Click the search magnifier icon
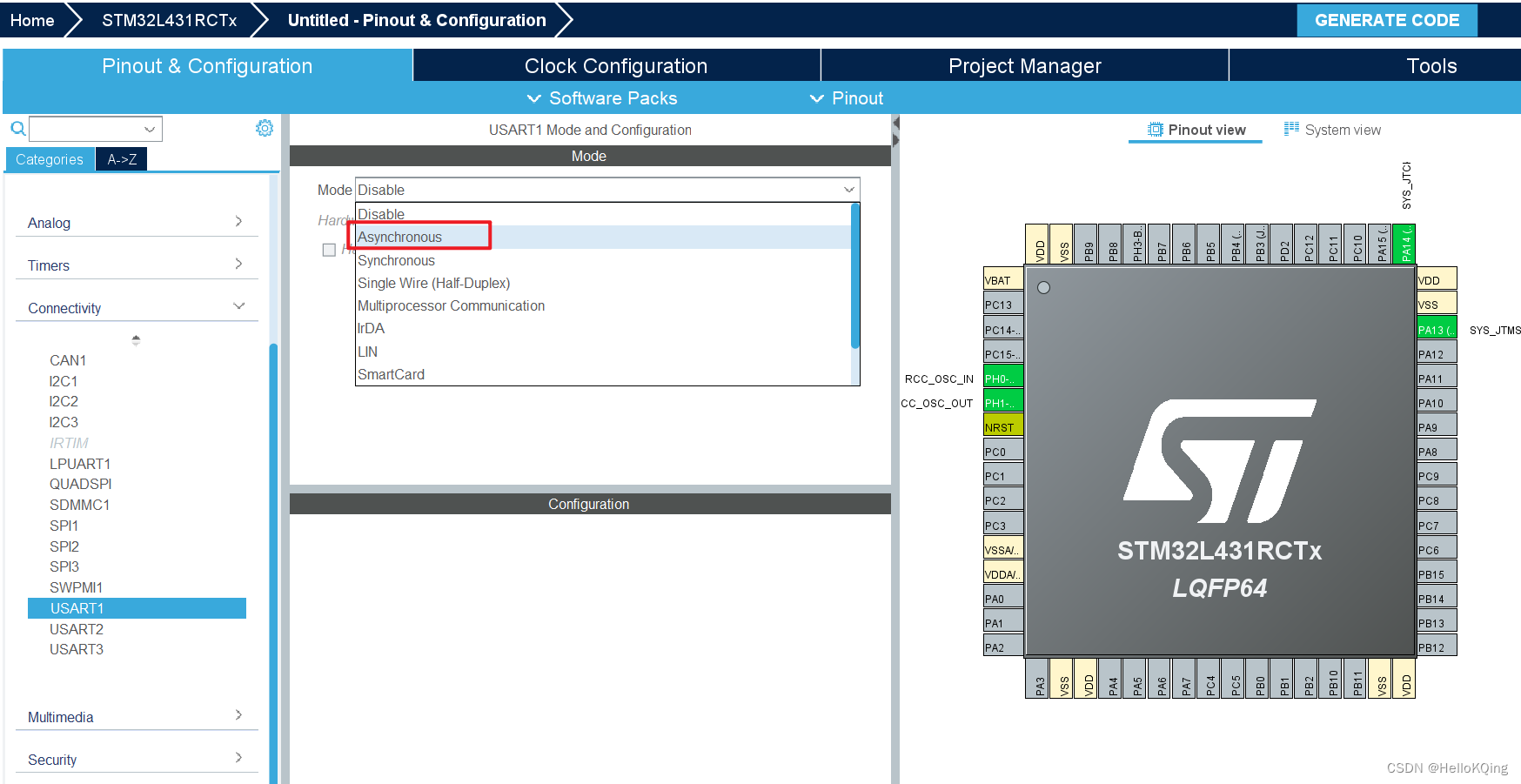The width and height of the screenshot is (1521, 784). (x=17, y=129)
